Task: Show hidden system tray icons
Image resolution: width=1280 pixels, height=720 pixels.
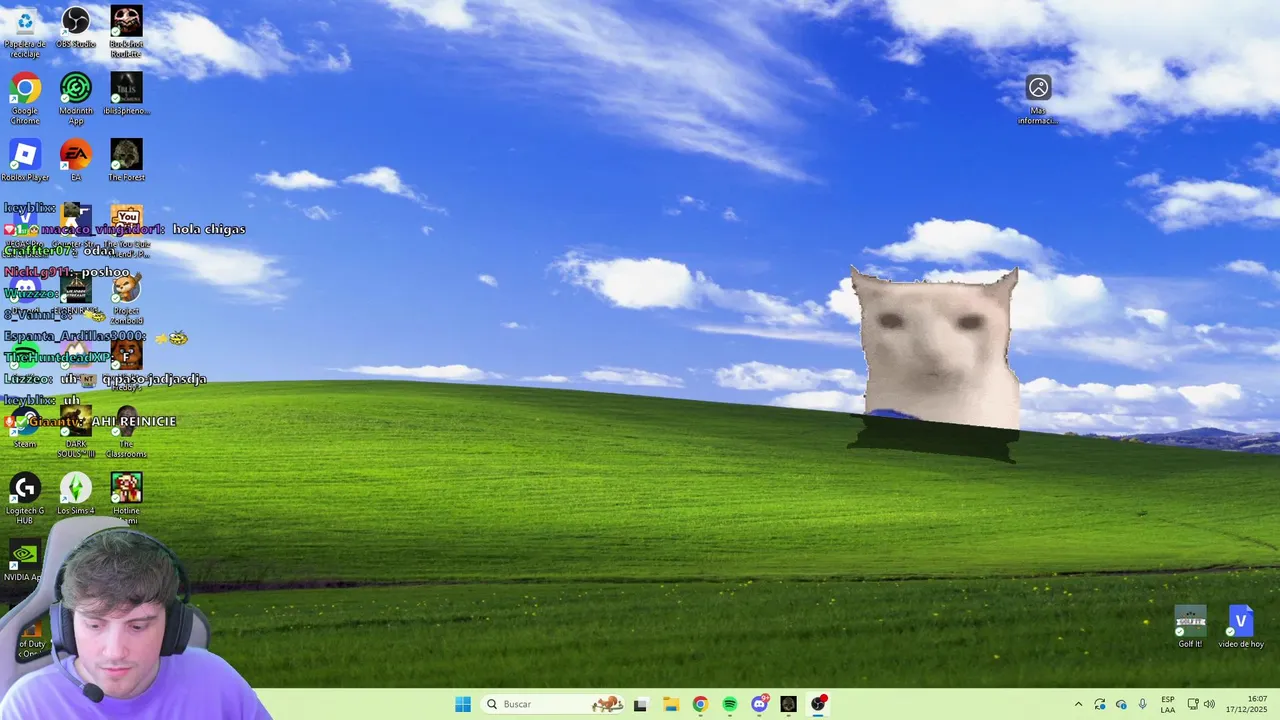Action: 1078,704
